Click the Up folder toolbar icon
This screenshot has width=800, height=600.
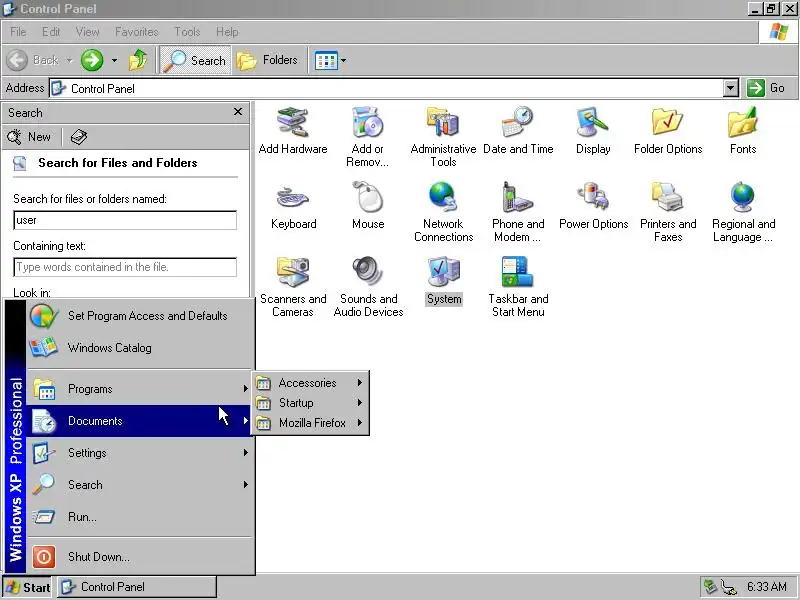(x=138, y=60)
